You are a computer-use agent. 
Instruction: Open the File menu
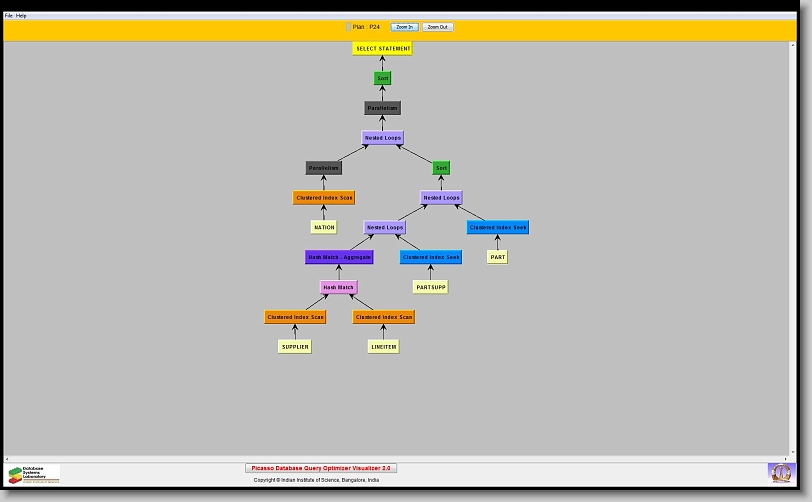[x=9, y=16]
